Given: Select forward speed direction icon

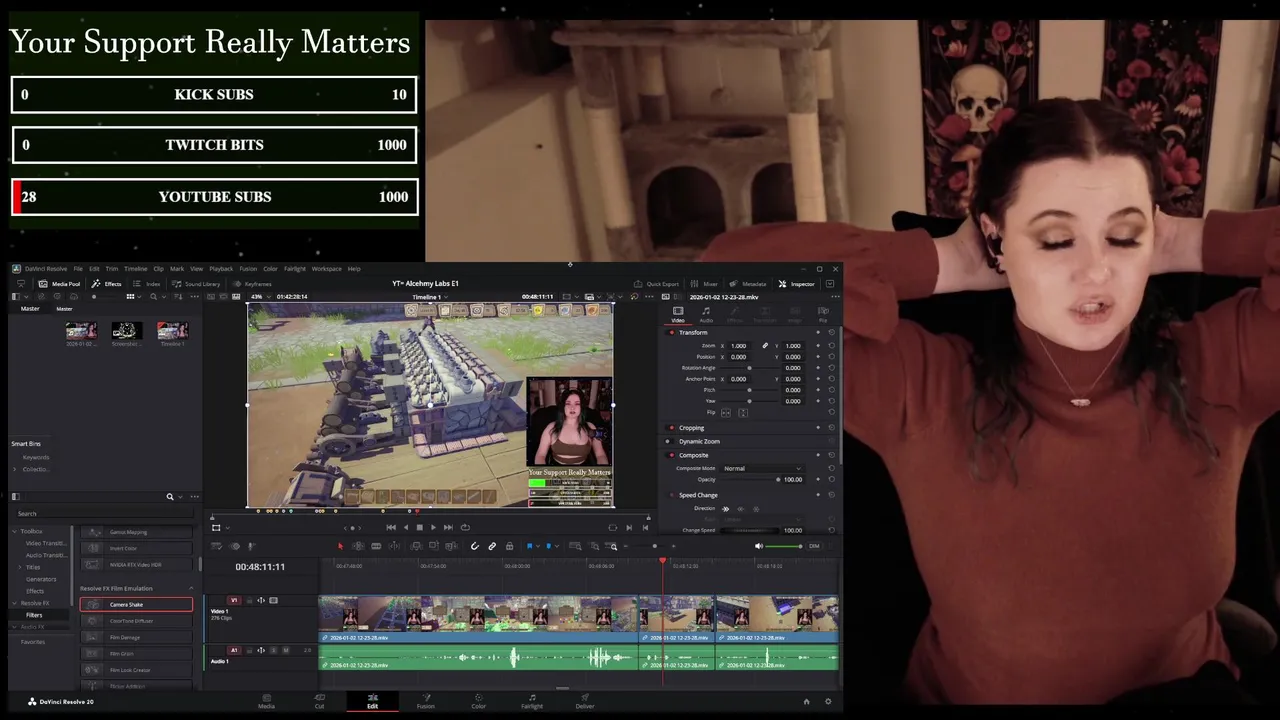Looking at the screenshot, I should point(726,508).
